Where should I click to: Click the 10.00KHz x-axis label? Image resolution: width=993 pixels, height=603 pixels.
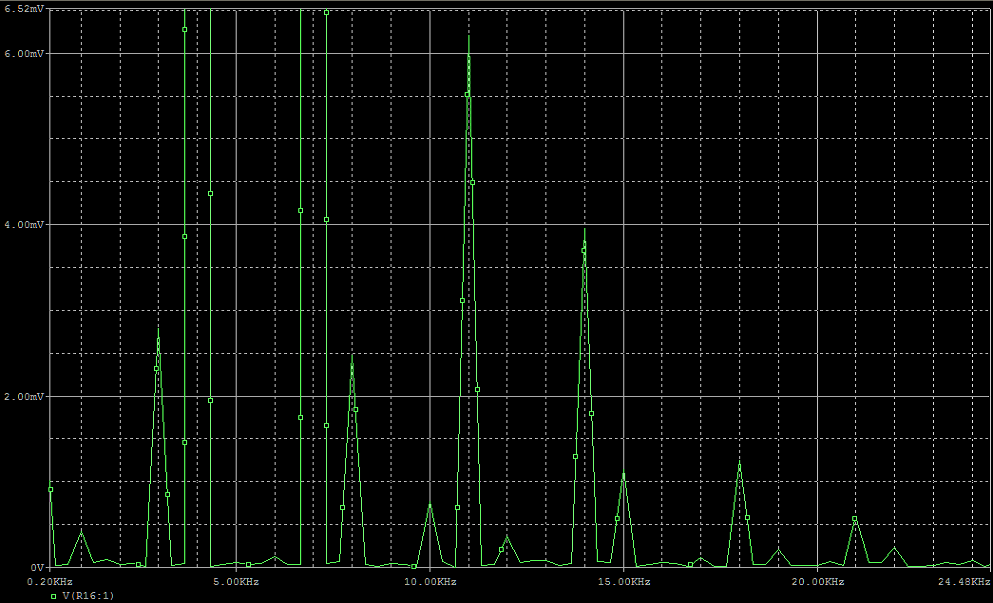click(430, 581)
